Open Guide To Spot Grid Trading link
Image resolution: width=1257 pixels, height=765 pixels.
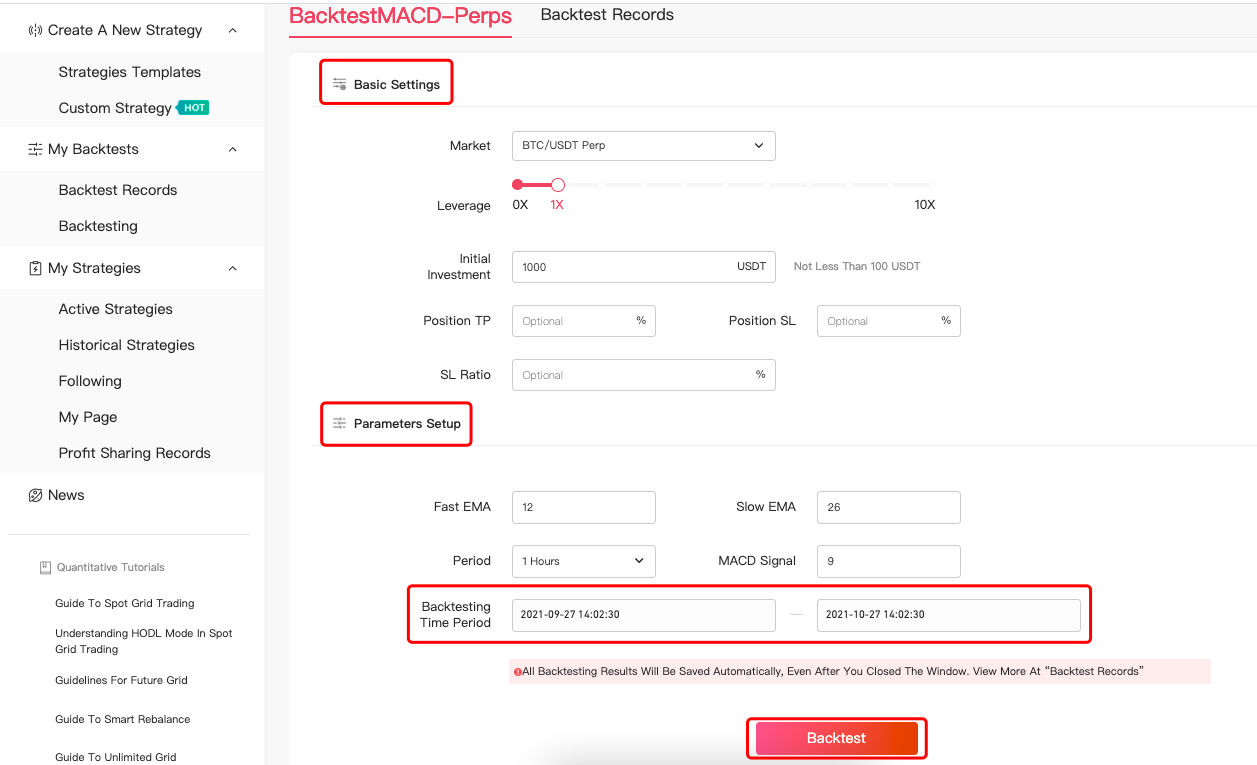(x=125, y=603)
